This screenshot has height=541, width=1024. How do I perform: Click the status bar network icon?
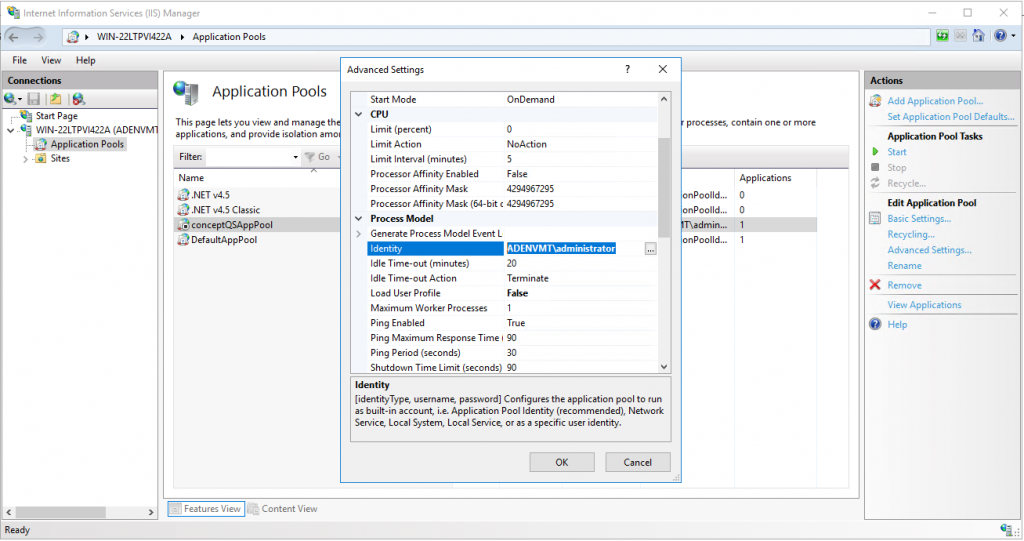point(1006,529)
